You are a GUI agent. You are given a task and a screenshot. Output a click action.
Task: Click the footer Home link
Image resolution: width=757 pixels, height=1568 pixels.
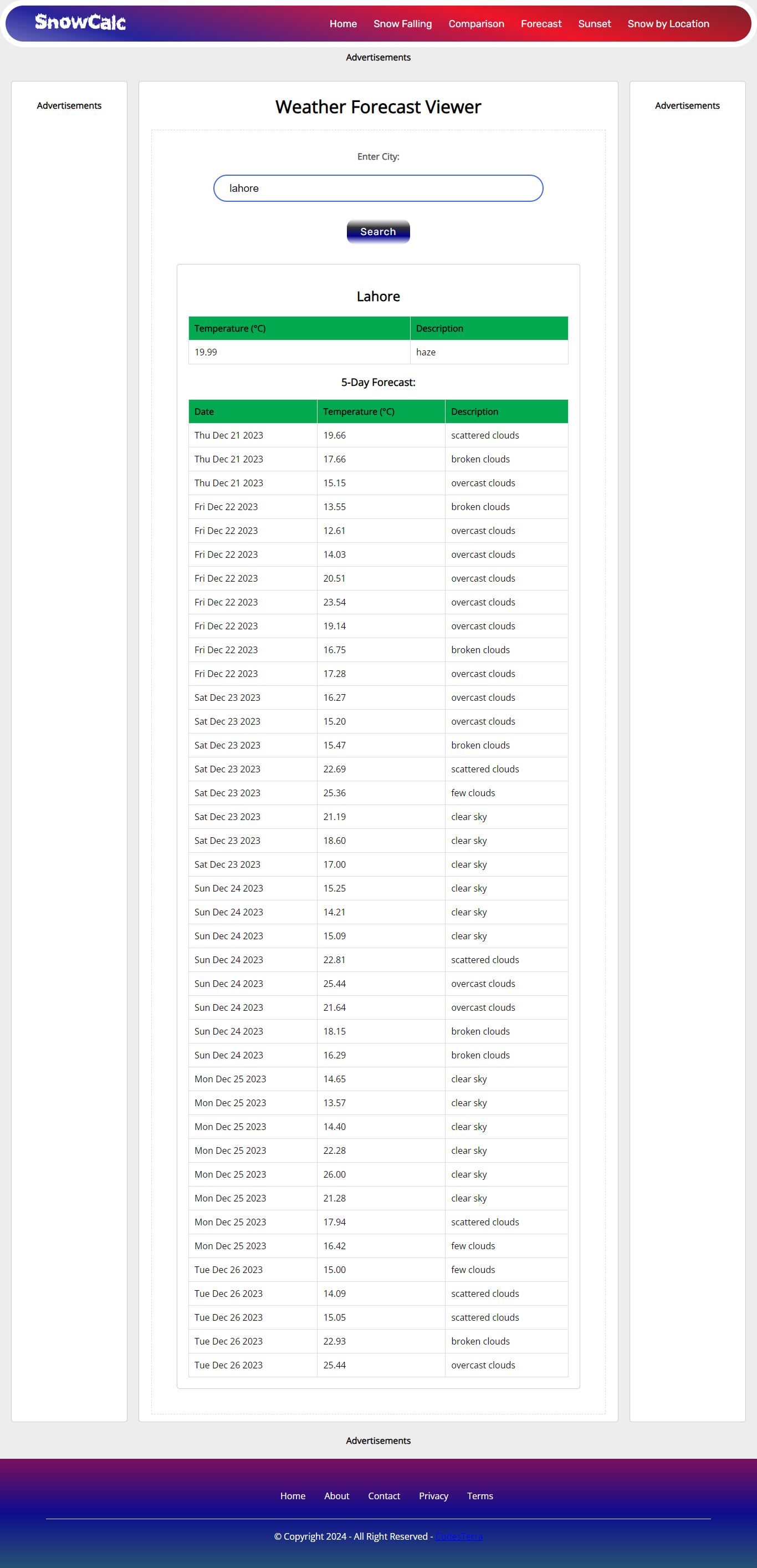(x=293, y=1495)
